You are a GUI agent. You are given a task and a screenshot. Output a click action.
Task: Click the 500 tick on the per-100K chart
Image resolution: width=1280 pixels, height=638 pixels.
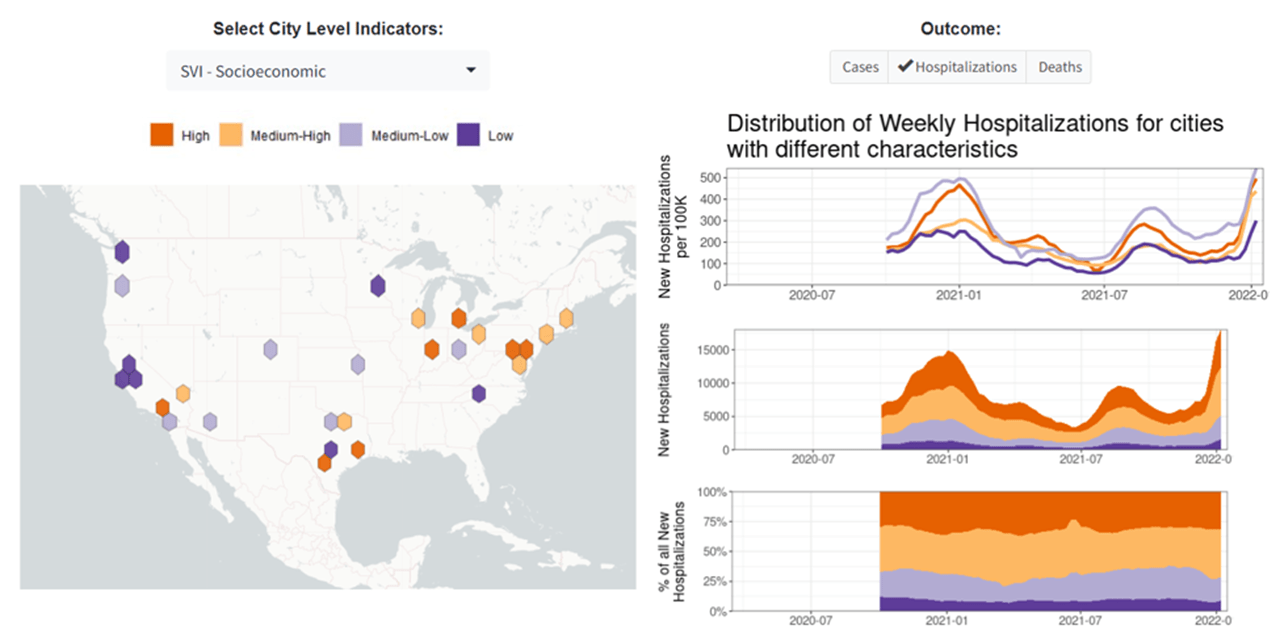[x=710, y=178]
